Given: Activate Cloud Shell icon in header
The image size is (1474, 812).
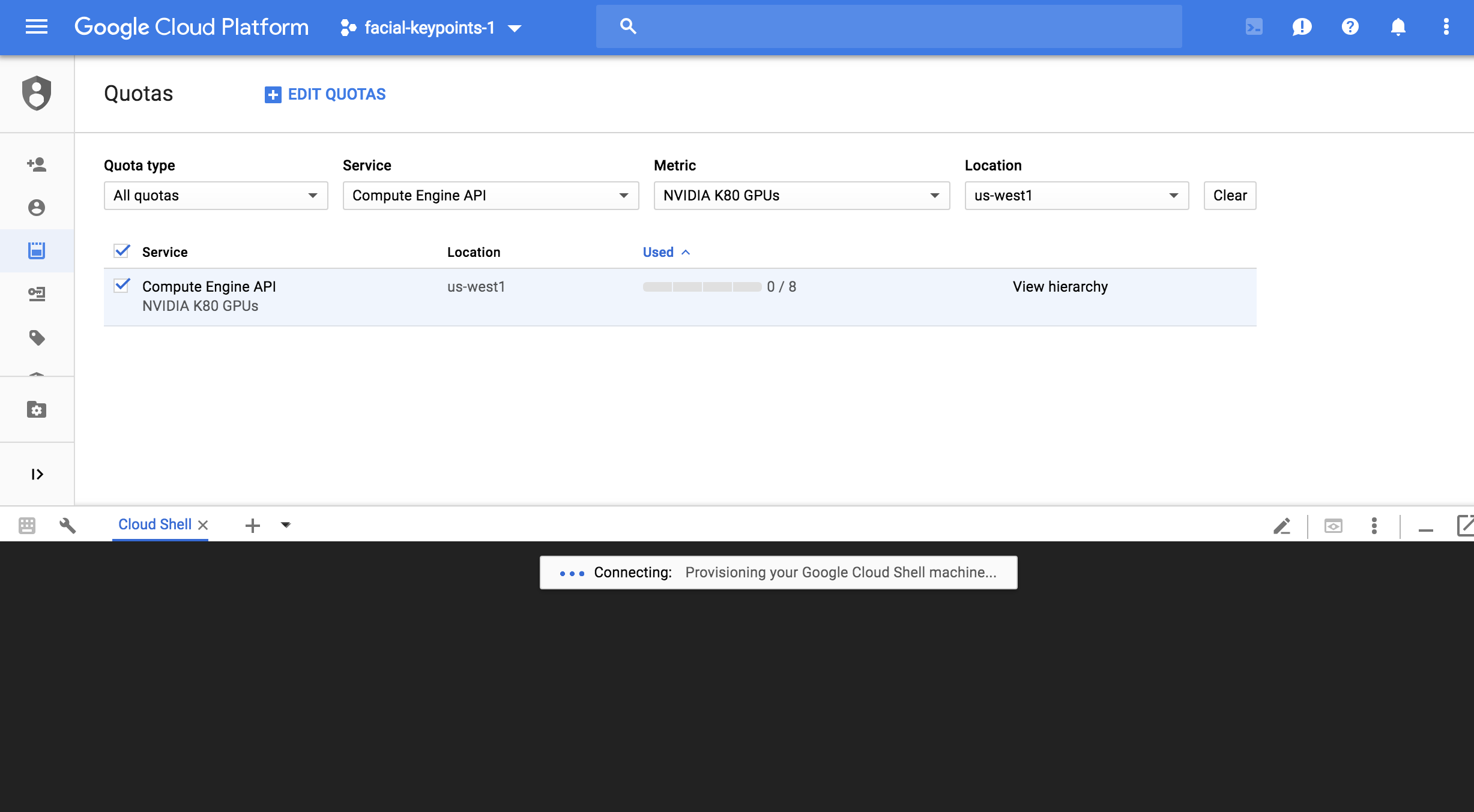Looking at the screenshot, I should (1254, 26).
